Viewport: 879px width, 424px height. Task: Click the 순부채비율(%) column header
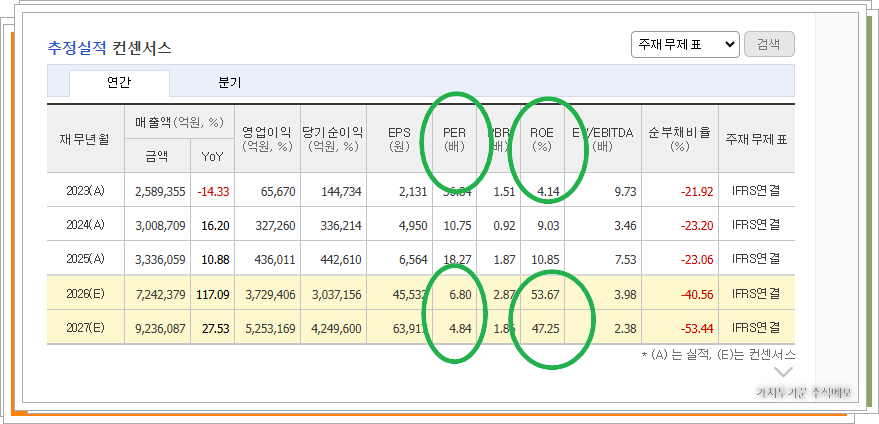coord(679,139)
